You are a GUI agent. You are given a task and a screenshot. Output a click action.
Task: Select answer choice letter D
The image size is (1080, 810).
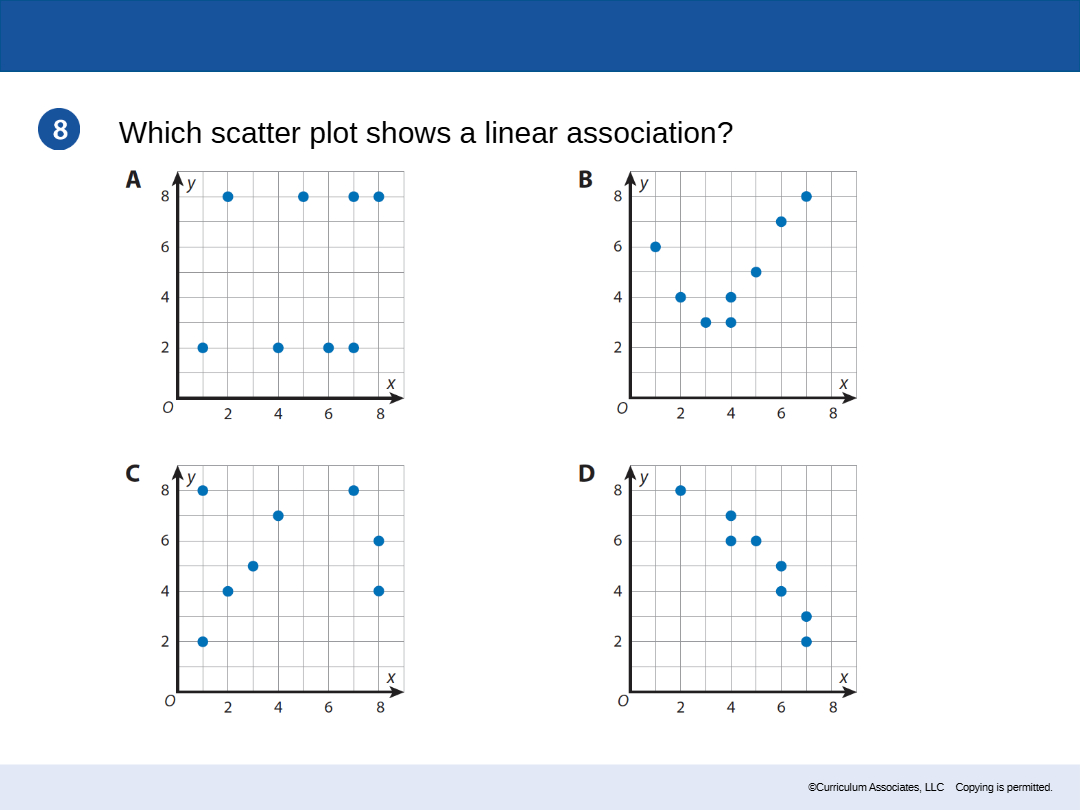586,474
